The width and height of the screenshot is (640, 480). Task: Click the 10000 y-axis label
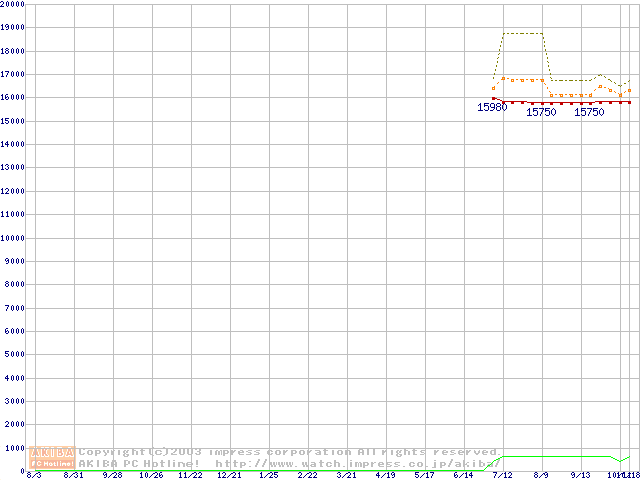(x=13, y=238)
